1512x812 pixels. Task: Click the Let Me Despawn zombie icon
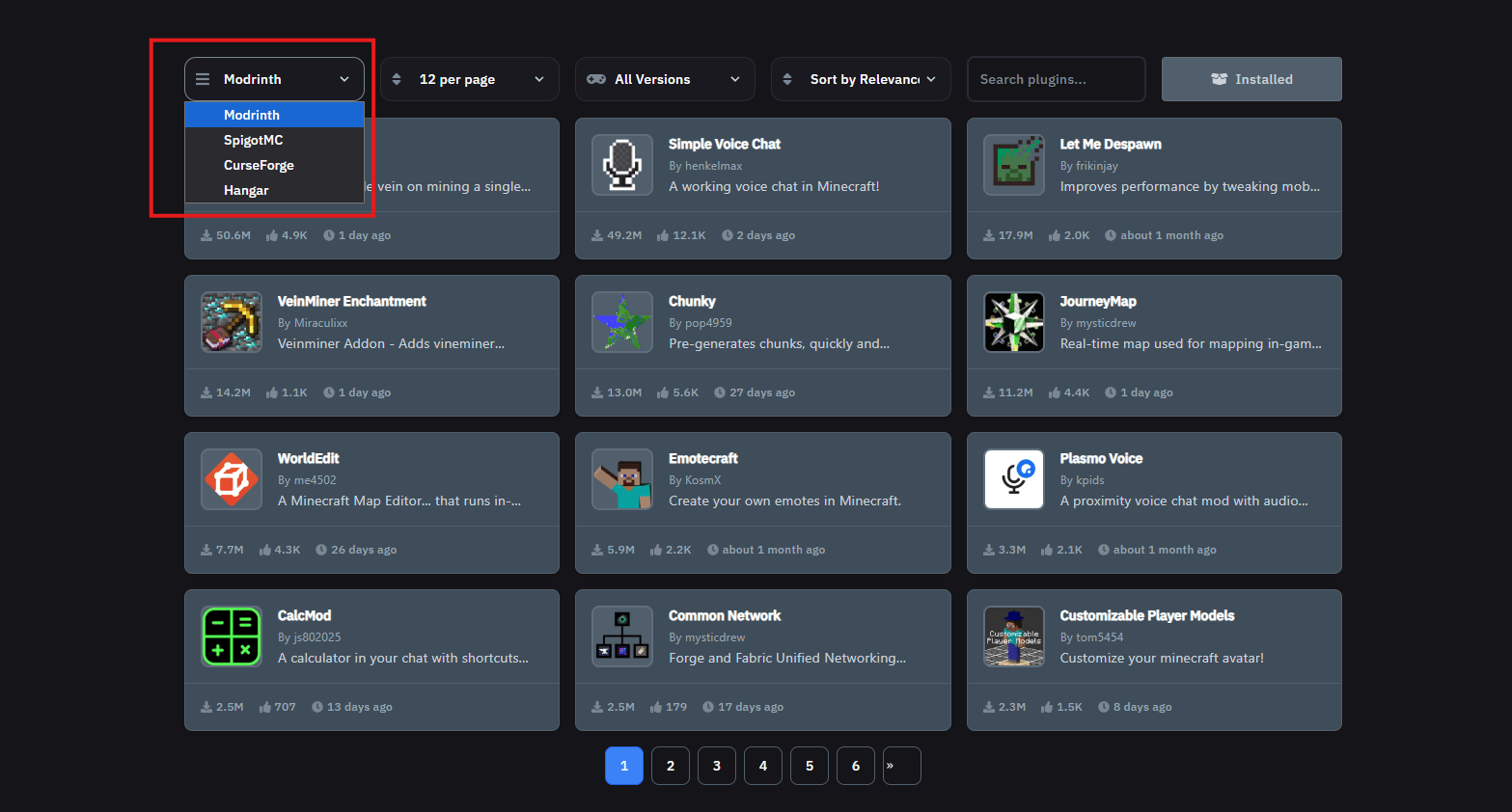1014,165
